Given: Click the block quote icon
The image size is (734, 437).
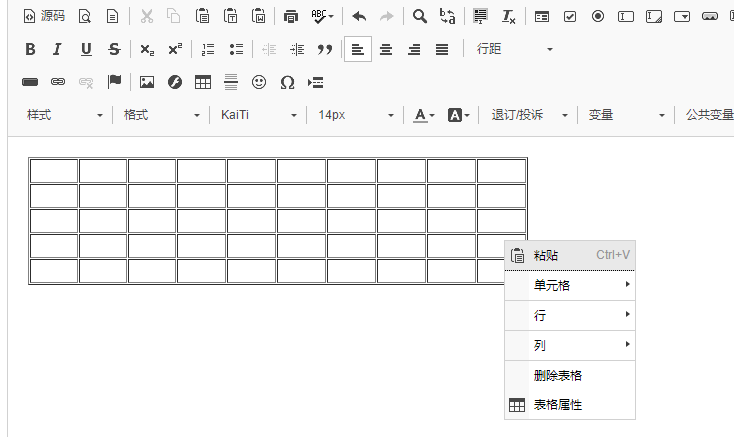Looking at the screenshot, I should [x=325, y=49].
